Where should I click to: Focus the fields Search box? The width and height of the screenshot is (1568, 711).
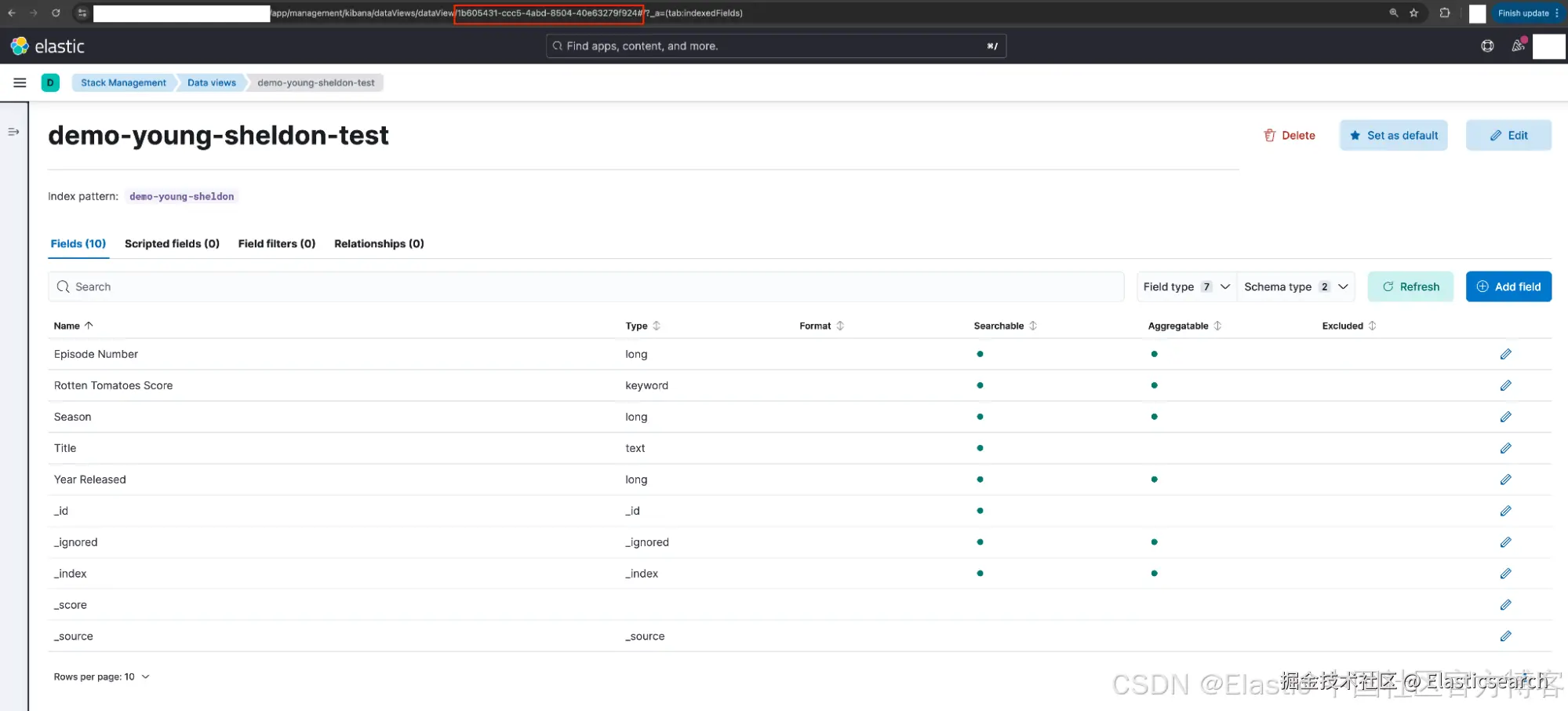point(586,286)
